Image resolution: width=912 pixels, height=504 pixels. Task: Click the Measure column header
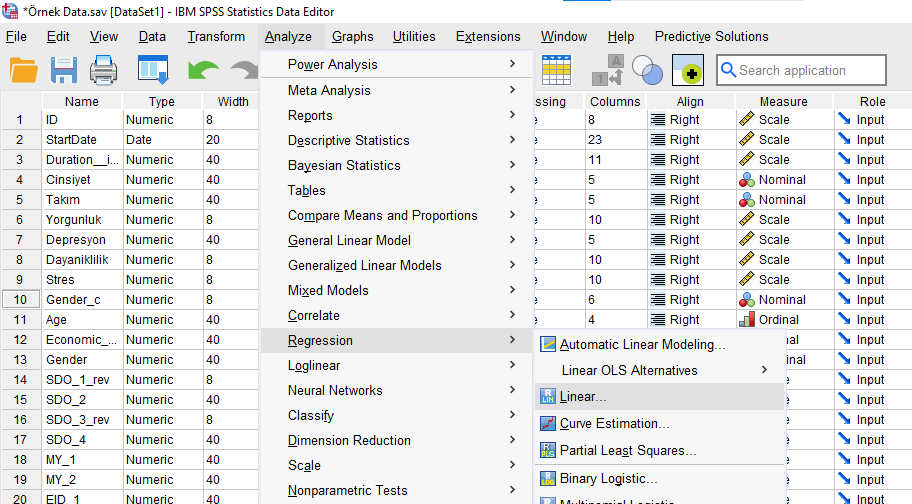tap(783, 101)
